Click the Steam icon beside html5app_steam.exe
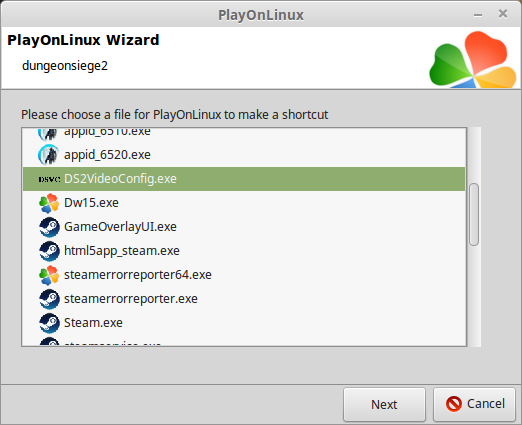522x425 pixels. coord(49,251)
